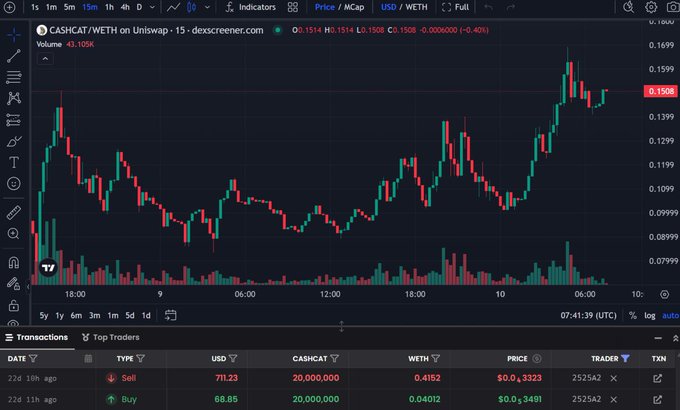Open timezone menu at 07:41:39 (UTC)

pyautogui.click(x=588, y=315)
